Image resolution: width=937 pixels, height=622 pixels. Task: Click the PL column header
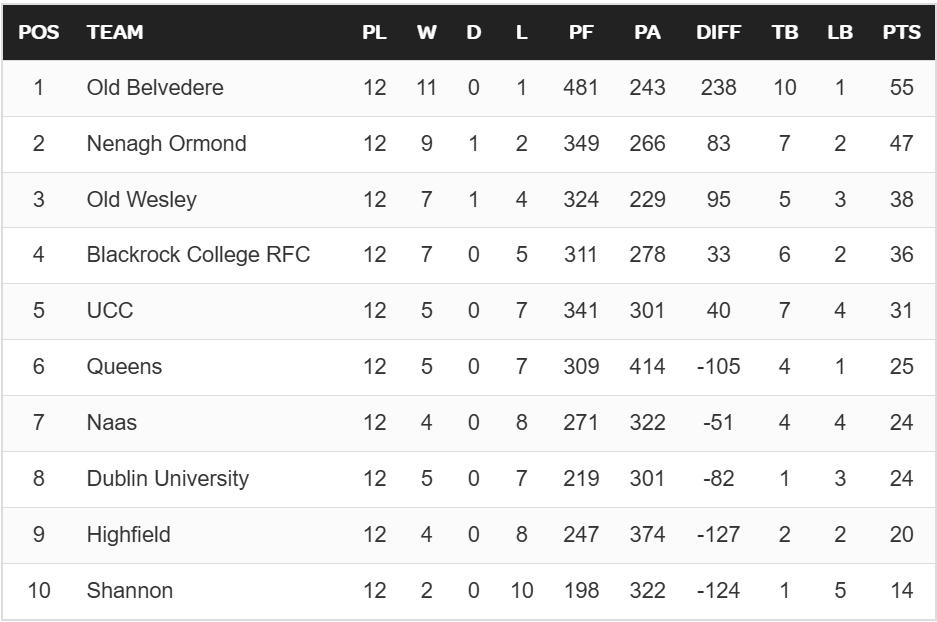(374, 33)
